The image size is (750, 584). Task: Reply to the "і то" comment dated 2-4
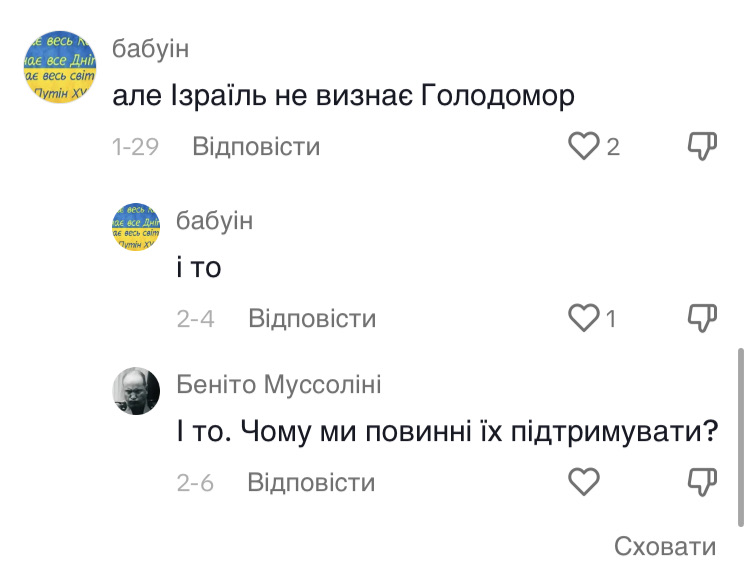point(312,319)
